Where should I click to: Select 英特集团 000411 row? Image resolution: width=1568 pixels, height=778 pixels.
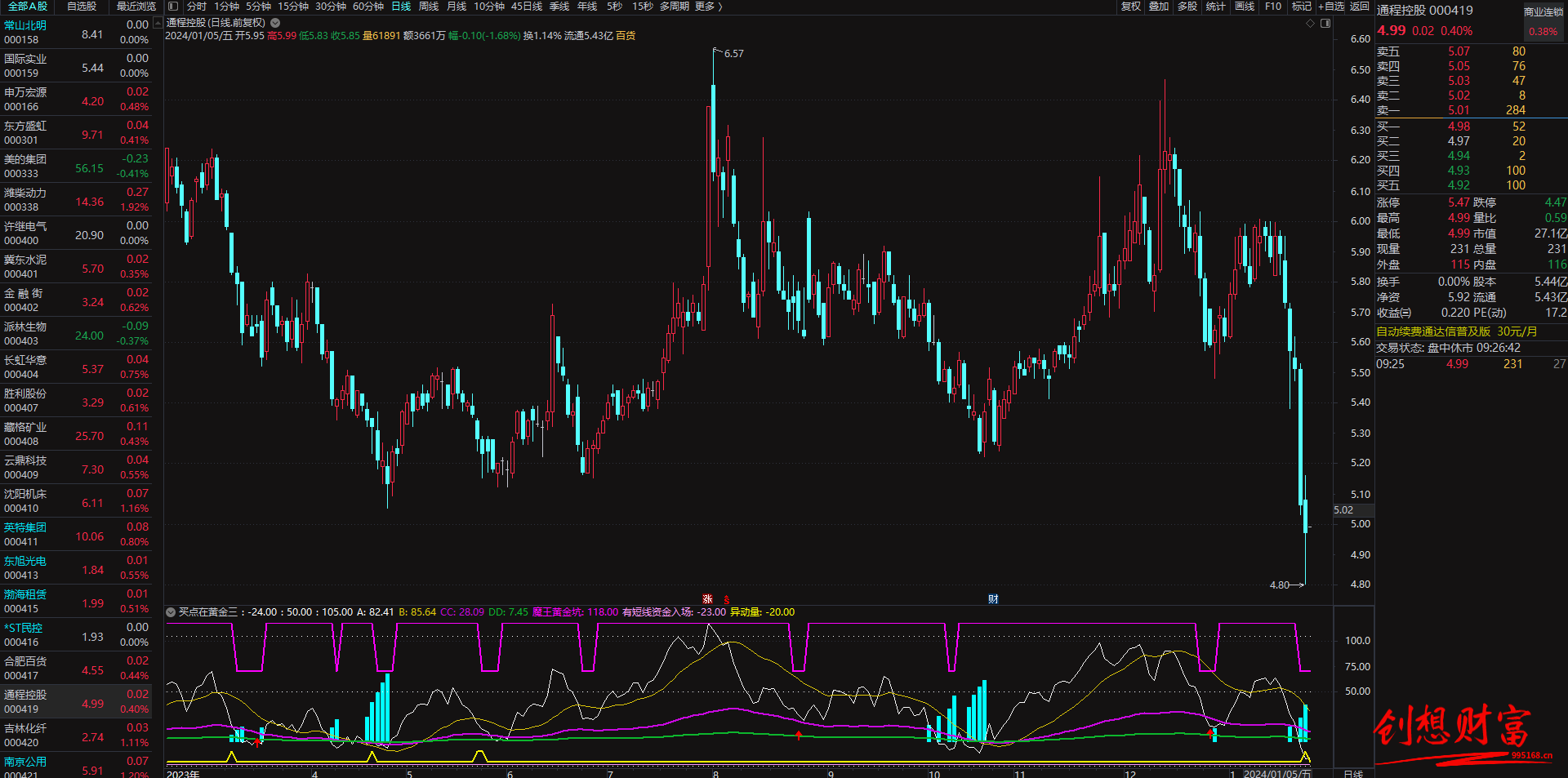point(76,535)
